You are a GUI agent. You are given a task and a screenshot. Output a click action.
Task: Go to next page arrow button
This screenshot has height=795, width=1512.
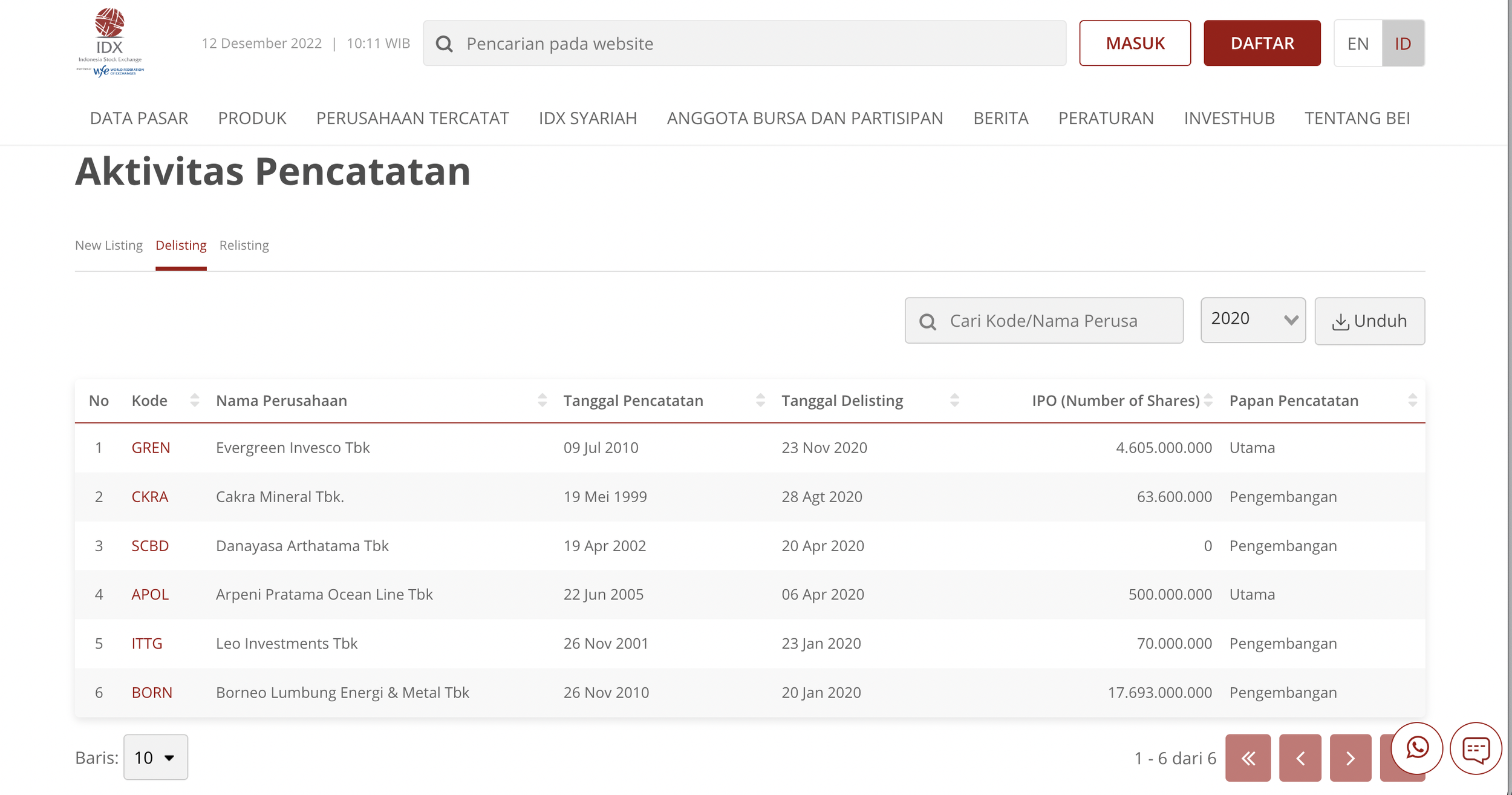tap(1350, 758)
